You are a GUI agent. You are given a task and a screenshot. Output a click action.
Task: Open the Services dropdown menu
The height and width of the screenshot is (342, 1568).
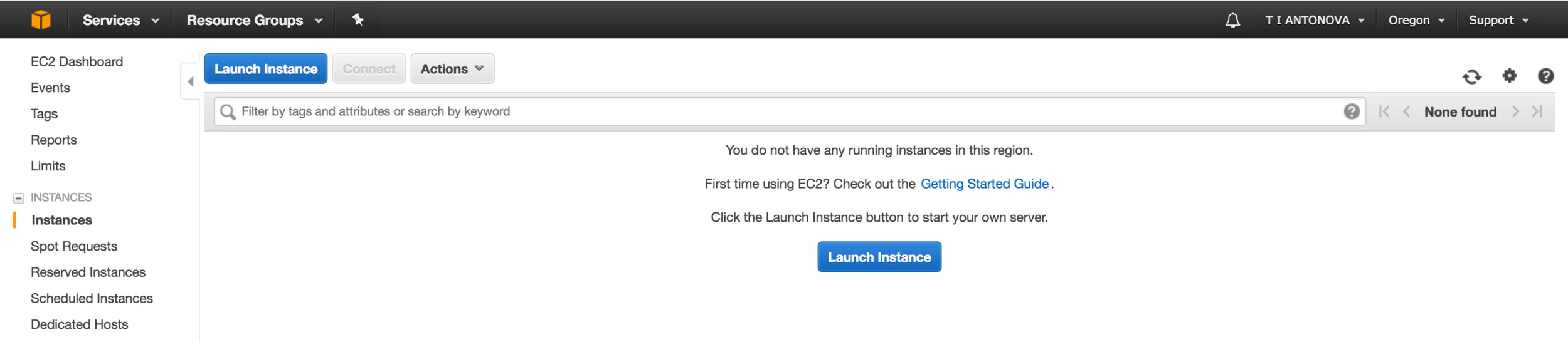tap(120, 20)
